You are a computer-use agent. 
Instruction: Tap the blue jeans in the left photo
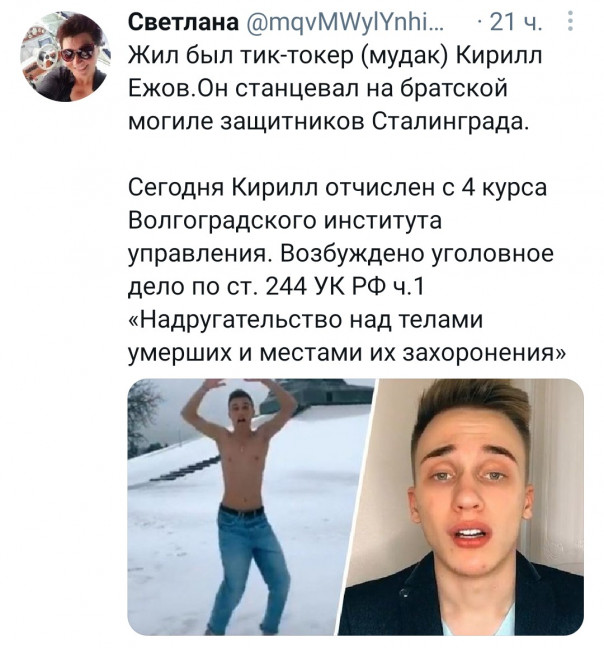coord(246,570)
